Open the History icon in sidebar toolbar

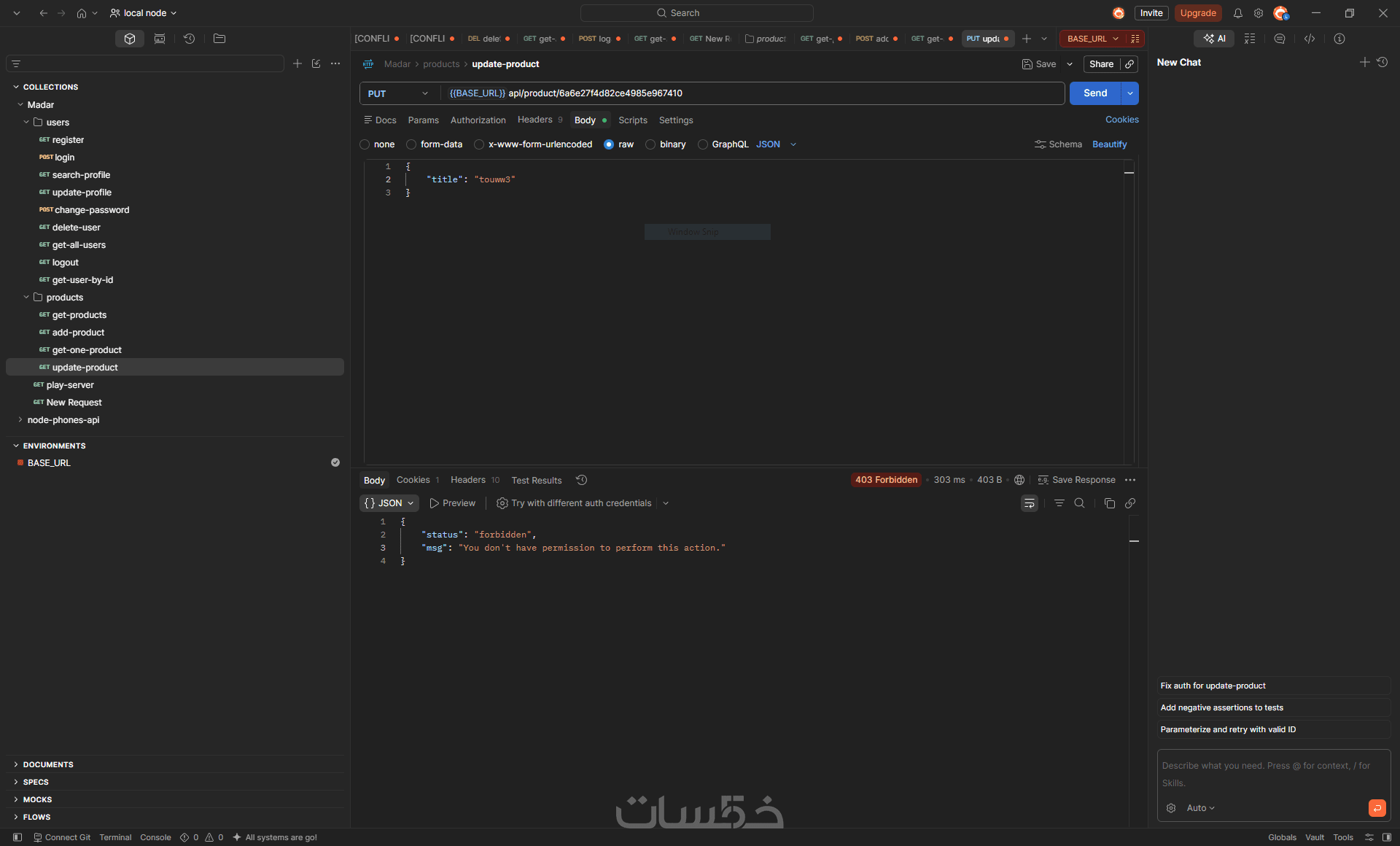pyautogui.click(x=189, y=39)
